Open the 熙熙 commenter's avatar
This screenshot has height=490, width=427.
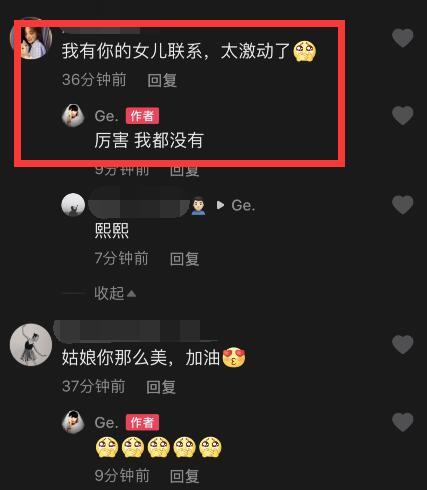click(73, 205)
